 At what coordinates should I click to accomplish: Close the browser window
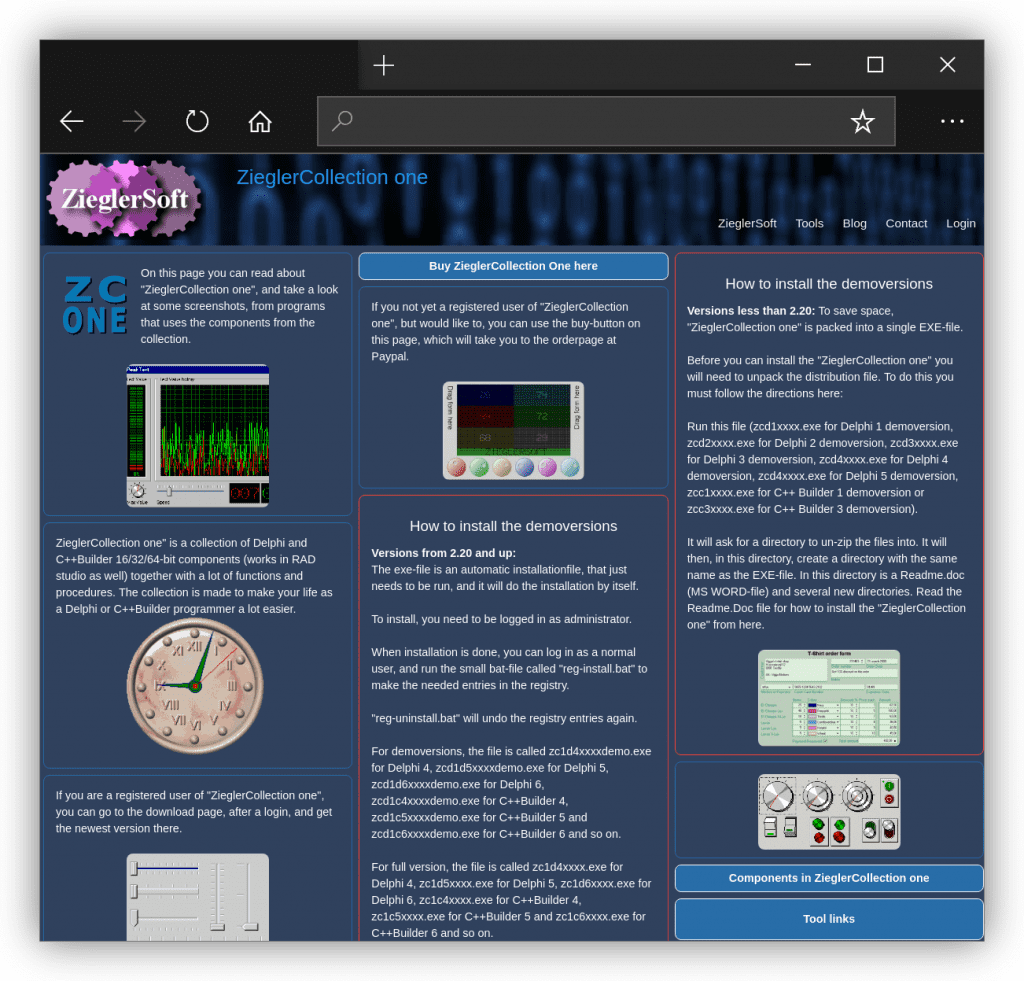pos(948,65)
